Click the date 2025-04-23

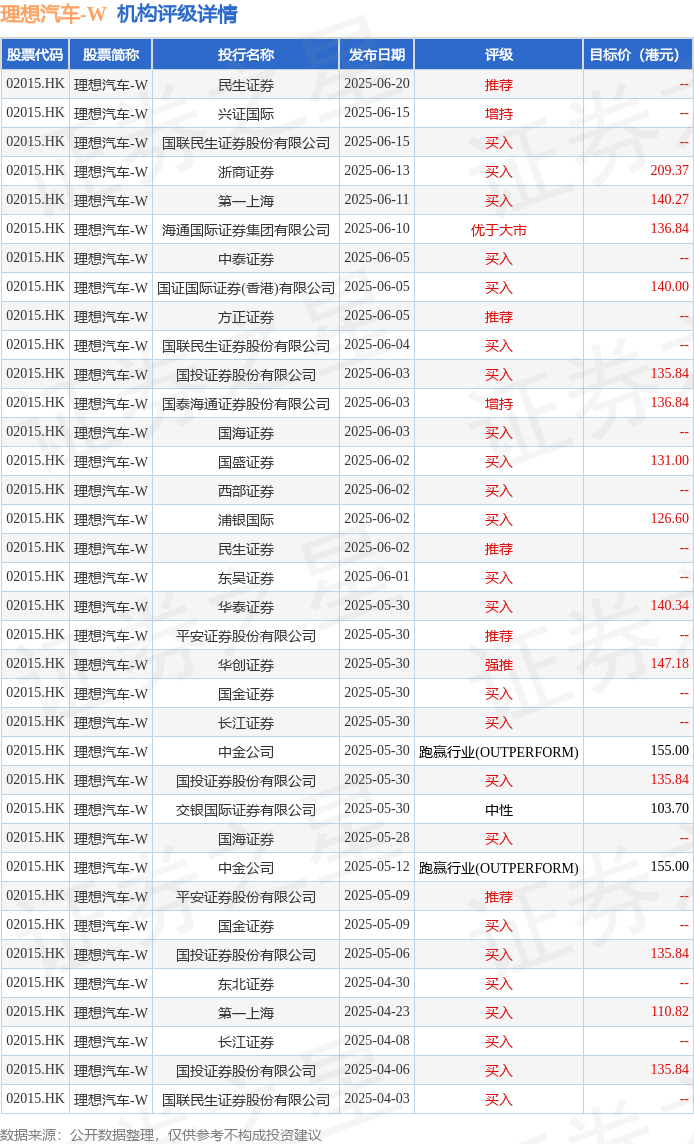377,1011
